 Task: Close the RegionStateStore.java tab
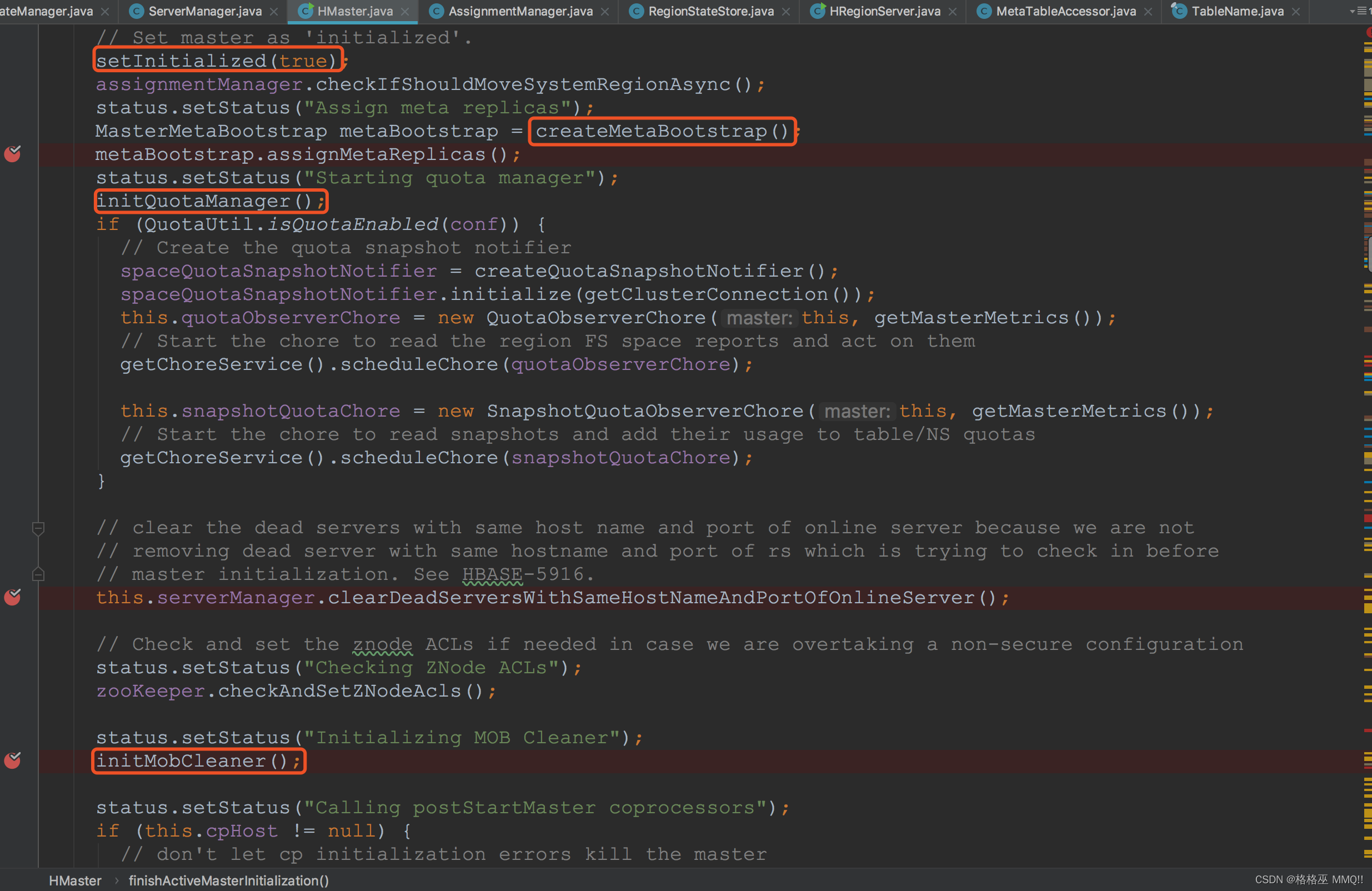(x=786, y=12)
